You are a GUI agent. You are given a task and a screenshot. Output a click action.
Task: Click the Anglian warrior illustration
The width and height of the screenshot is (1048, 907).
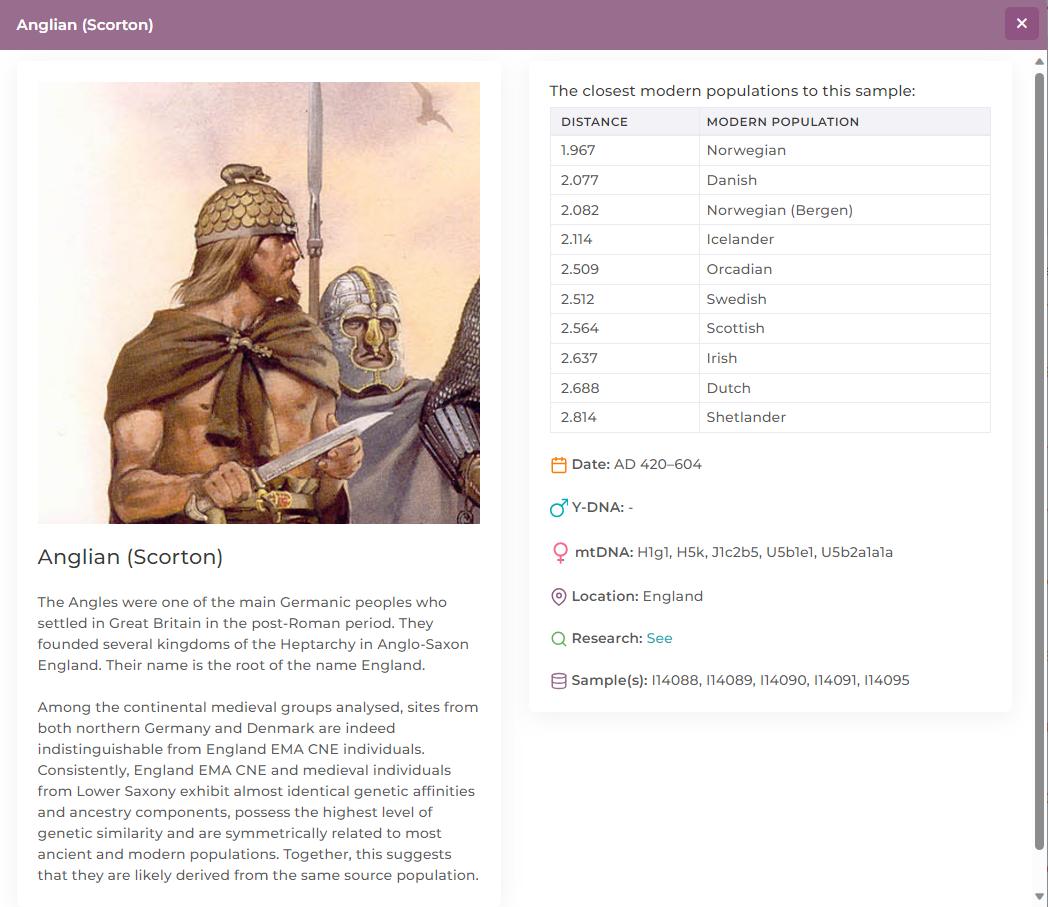(259, 303)
